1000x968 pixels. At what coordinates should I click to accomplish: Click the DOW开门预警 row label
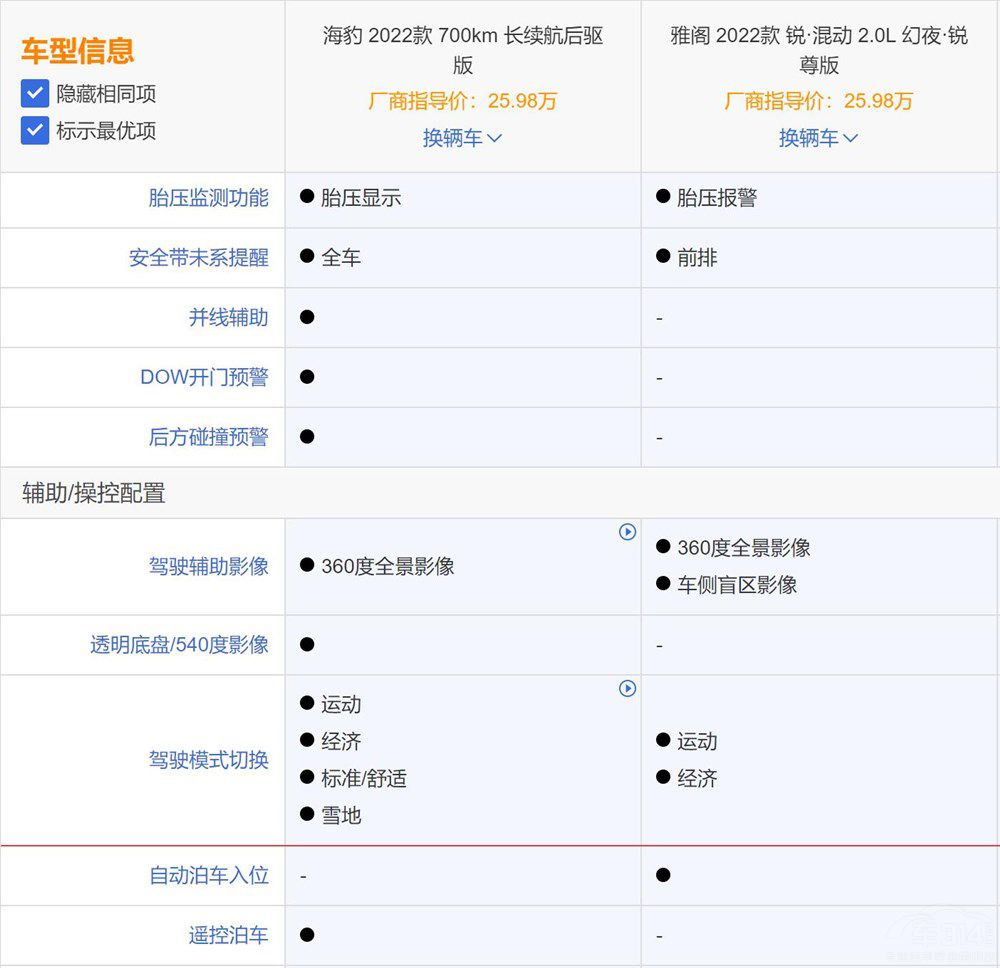tap(207, 377)
